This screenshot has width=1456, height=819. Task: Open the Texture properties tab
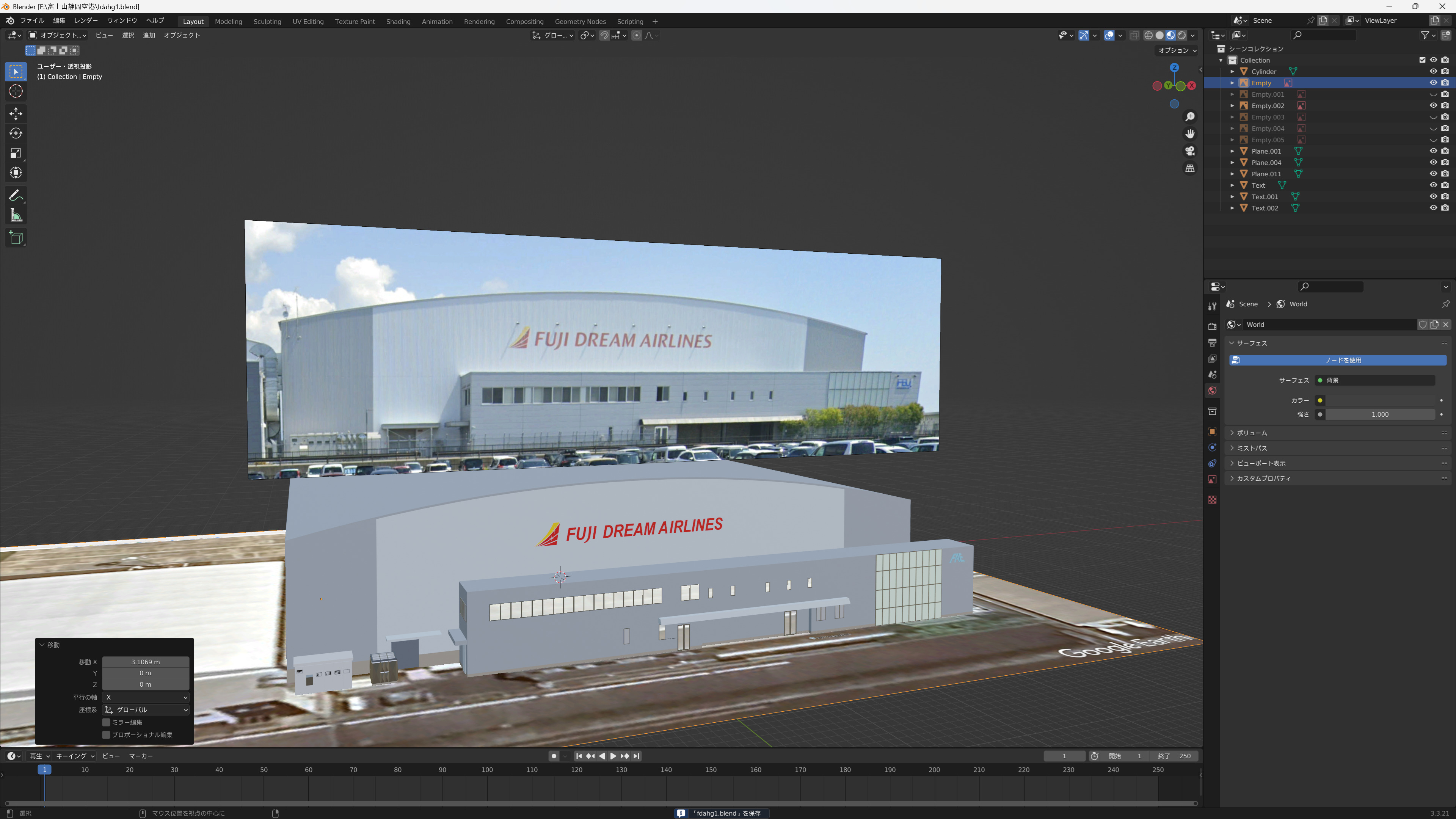pos(1212,500)
